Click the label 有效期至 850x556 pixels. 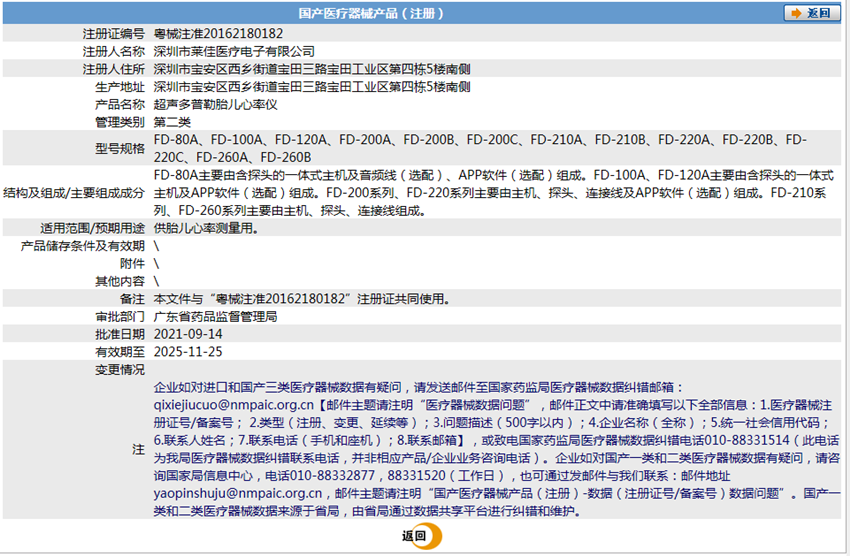[x=120, y=352]
